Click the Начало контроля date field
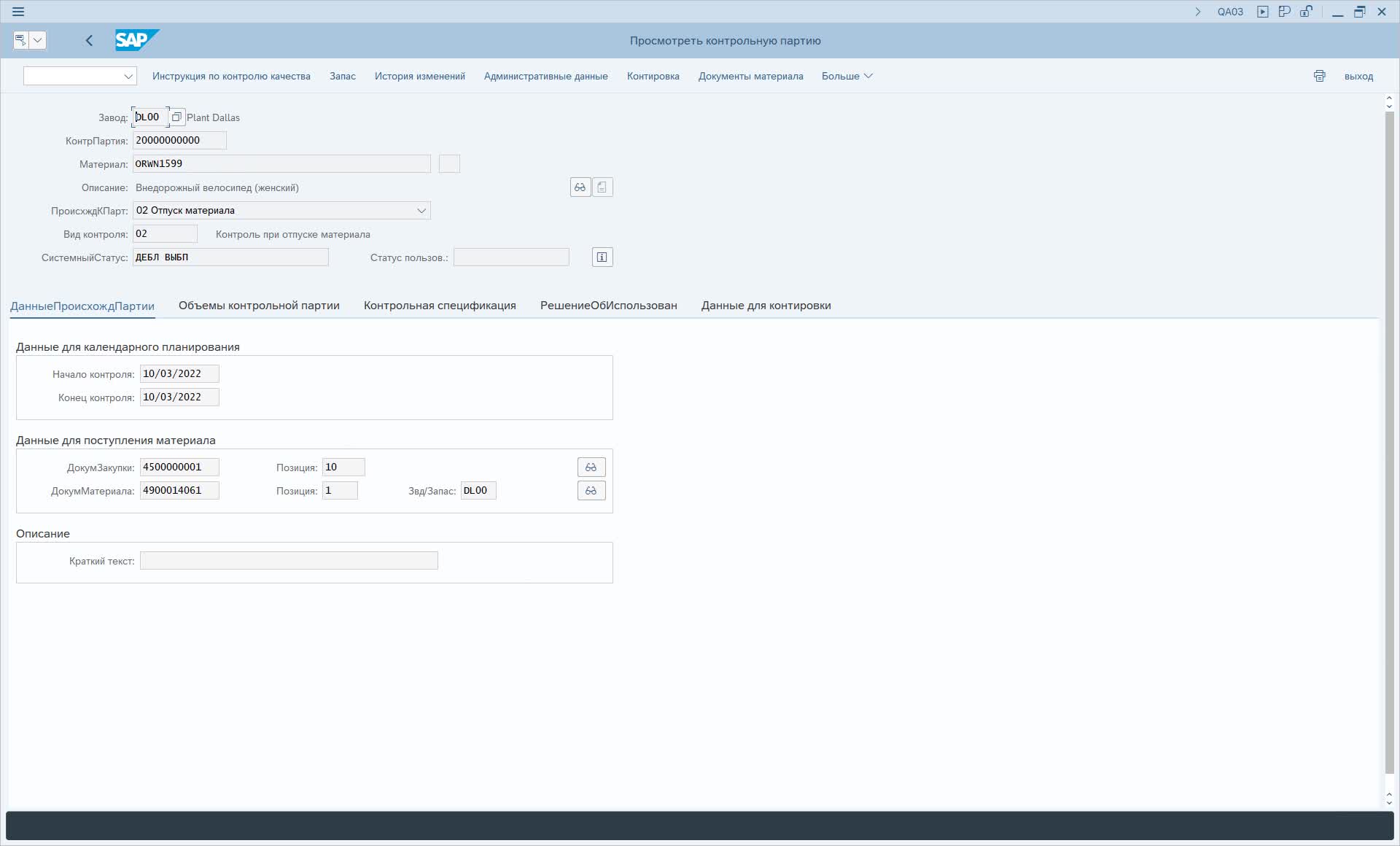 point(179,373)
